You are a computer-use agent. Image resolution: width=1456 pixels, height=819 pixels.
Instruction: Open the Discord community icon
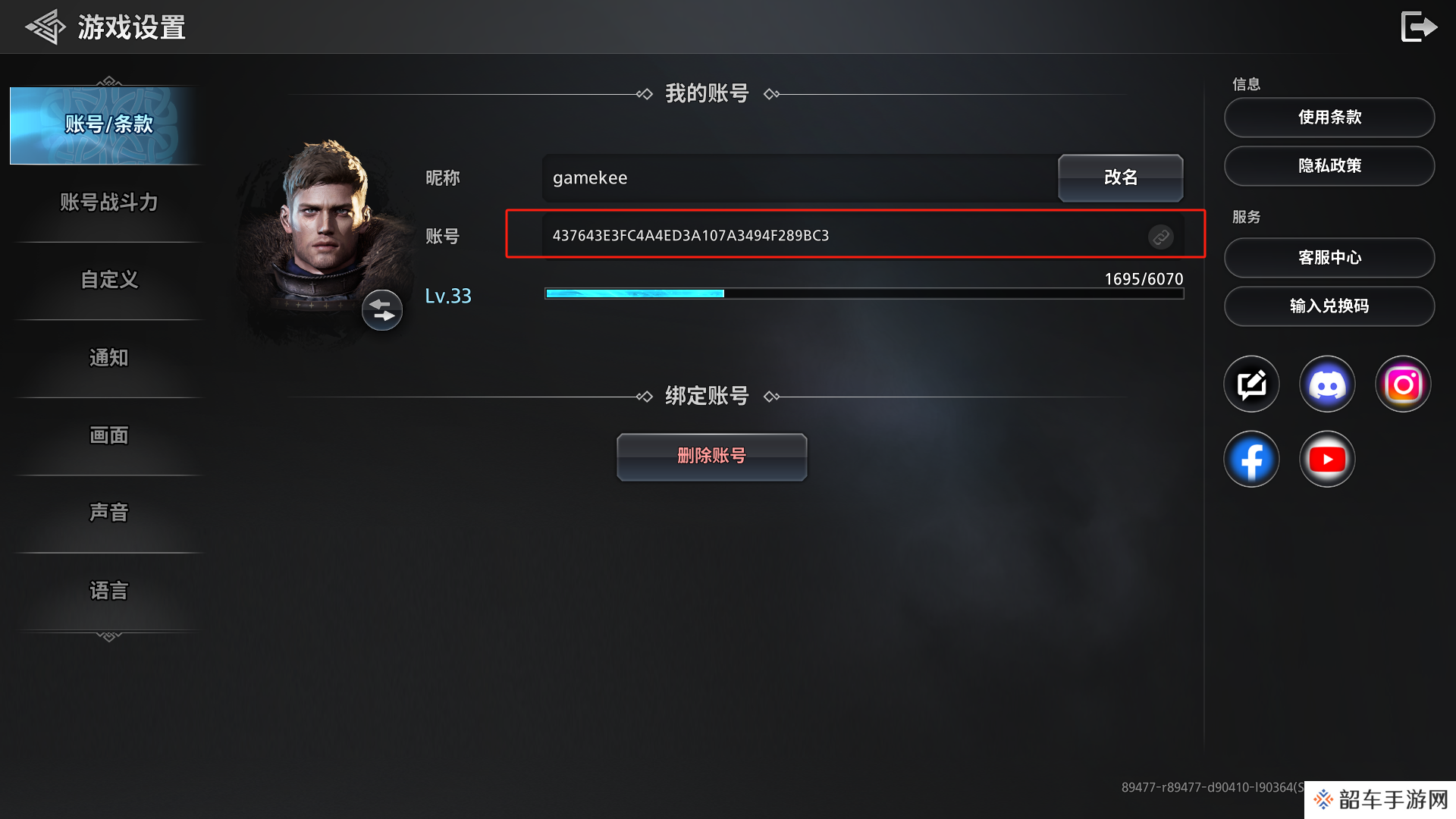[x=1327, y=384]
